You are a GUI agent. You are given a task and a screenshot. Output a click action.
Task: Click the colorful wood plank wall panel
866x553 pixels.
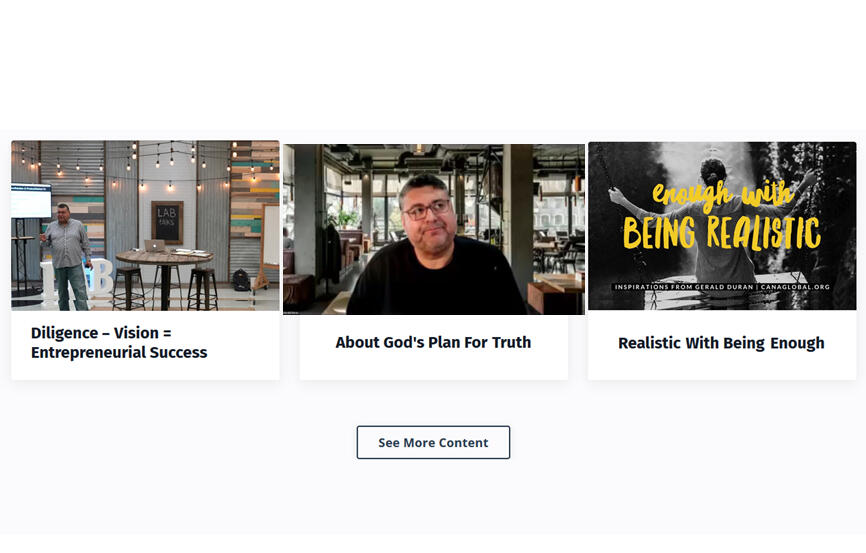[255, 188]
